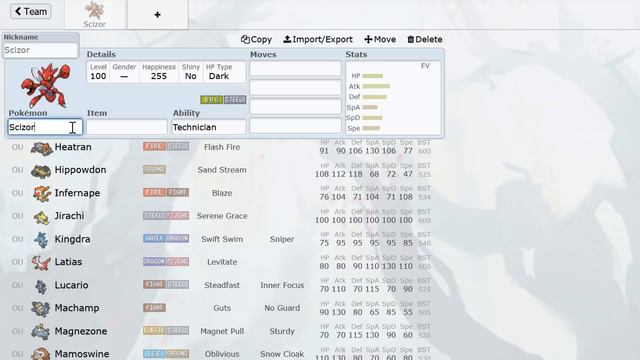Click the Infernape sprite icon
This screenshot has height=360, width=640.
click(x=42, y=193)
